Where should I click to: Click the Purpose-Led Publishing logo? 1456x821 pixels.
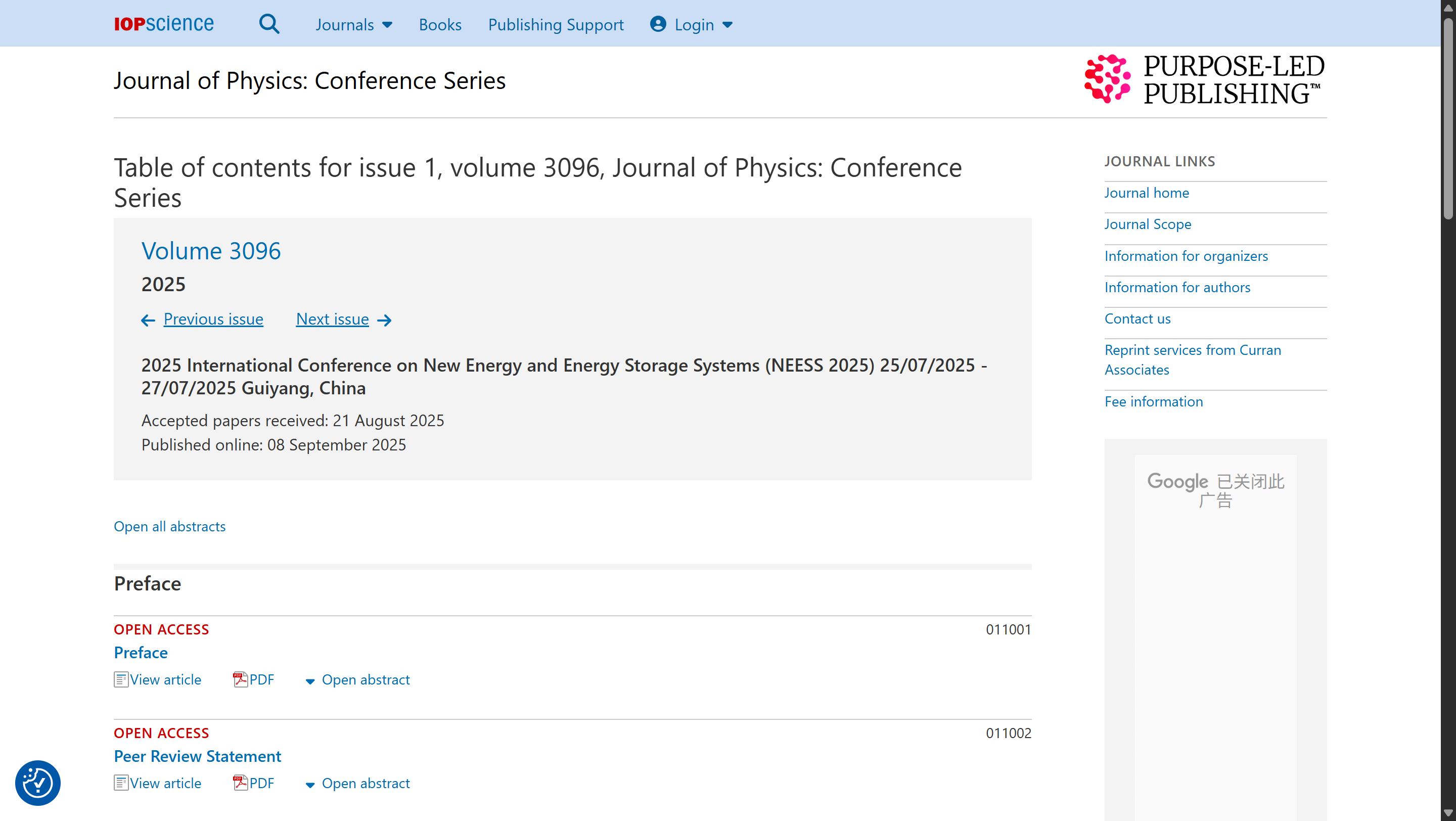pos(1204,80)
